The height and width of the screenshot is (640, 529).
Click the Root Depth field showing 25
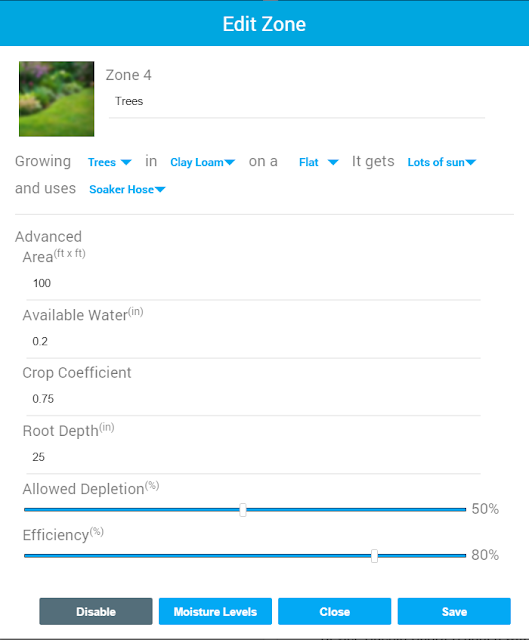tap(253, 457)
